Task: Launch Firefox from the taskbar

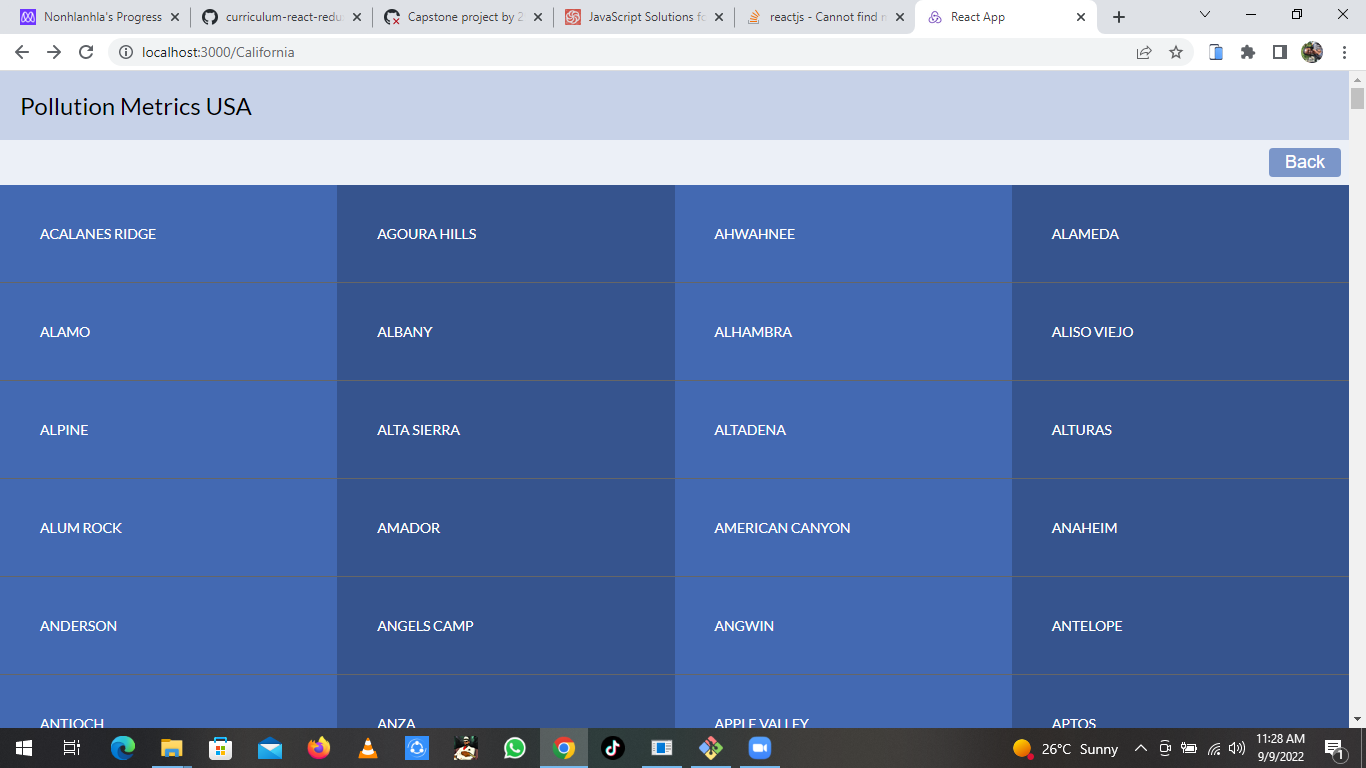Action: tap(318, 748)
